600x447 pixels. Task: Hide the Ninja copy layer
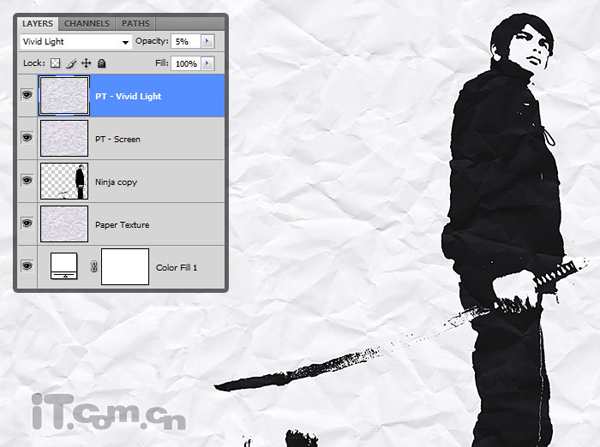pyautogui.click(x=27, y=180)
